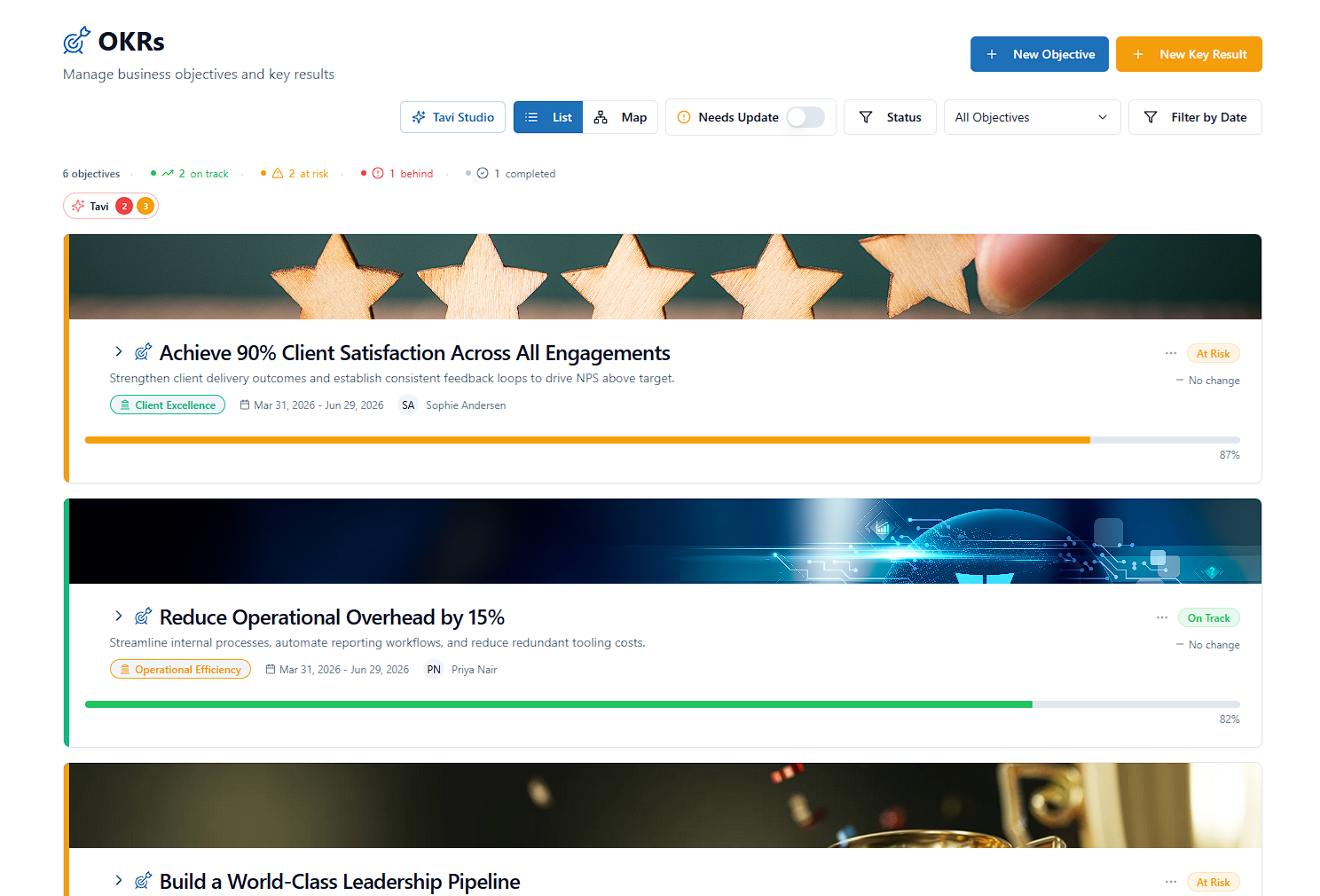Click the funnel icon in Status button
Screen dimensions: 1320x896
866,117
